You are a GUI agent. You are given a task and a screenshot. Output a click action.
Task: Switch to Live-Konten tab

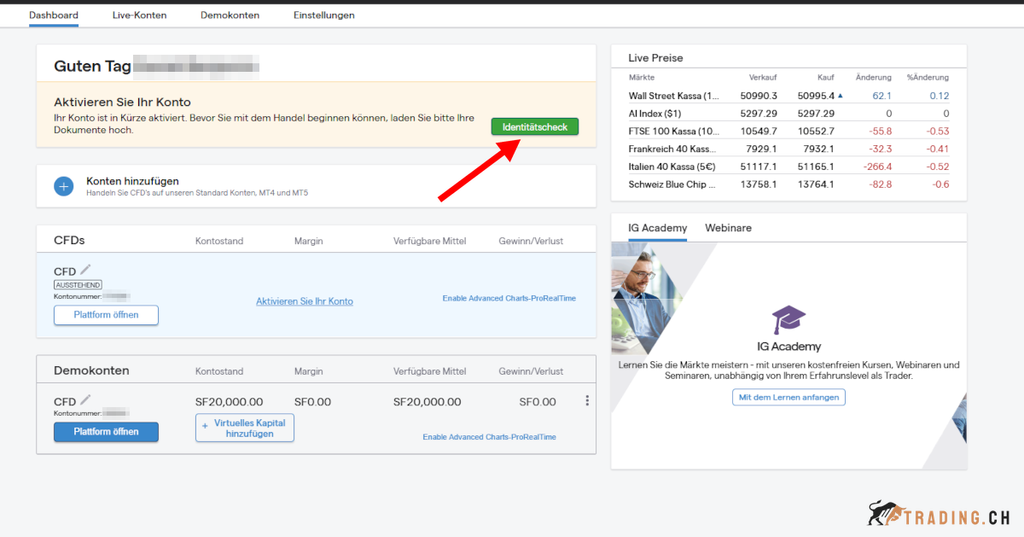[139, 15]
